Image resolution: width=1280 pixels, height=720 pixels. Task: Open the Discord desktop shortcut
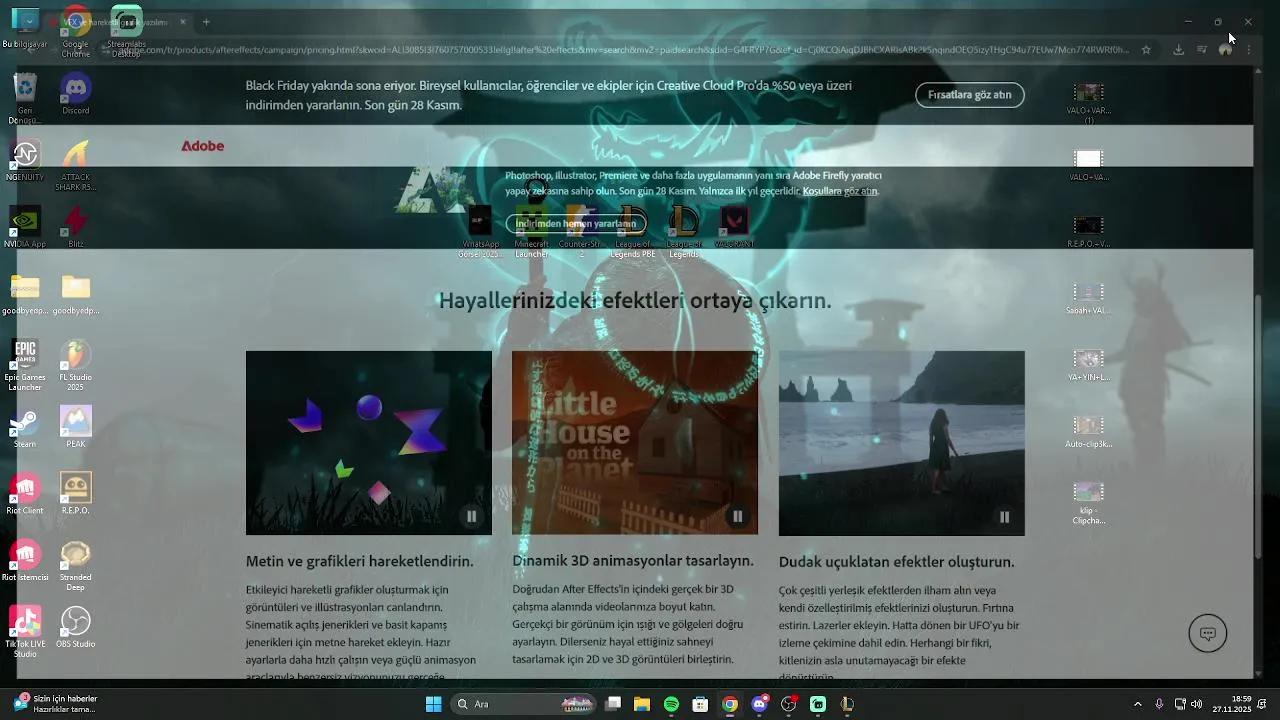pyautogui.click(x=76, y=94)
